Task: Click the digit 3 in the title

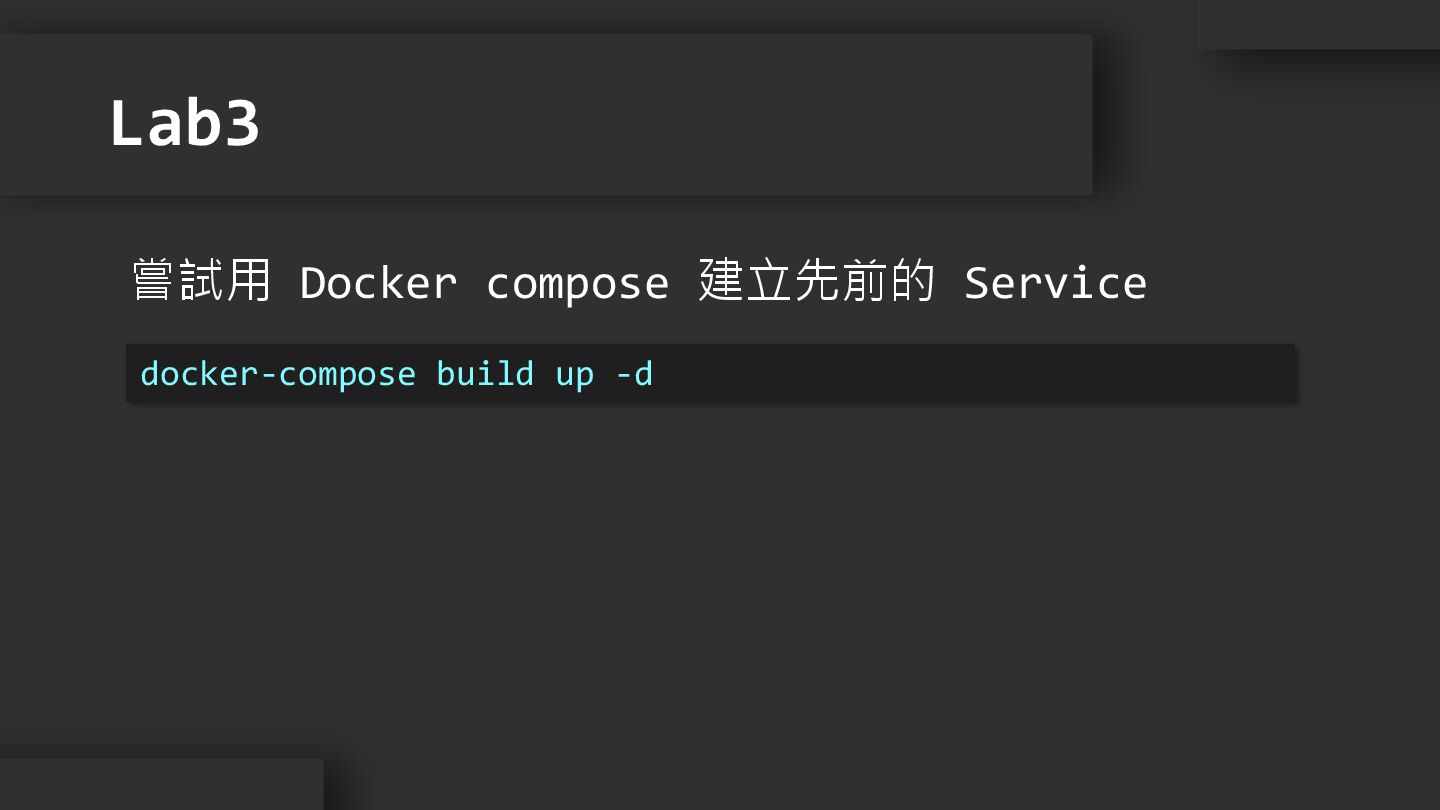Action: click(x=241, y=124)
